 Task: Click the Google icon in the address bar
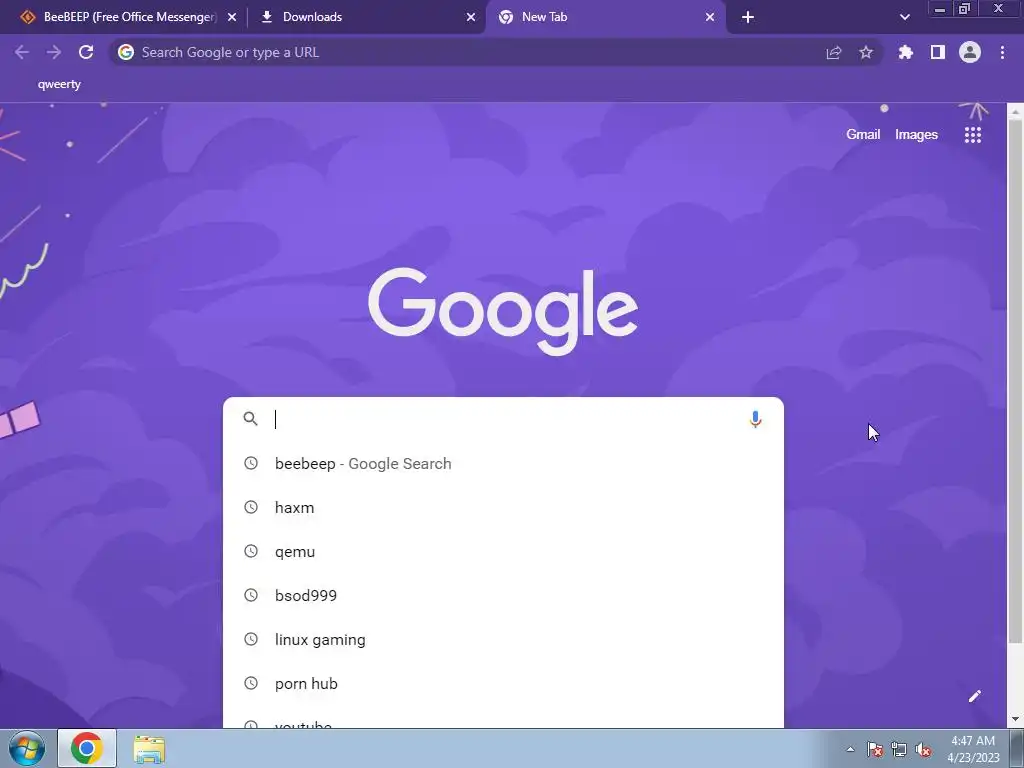pos(126,52)
